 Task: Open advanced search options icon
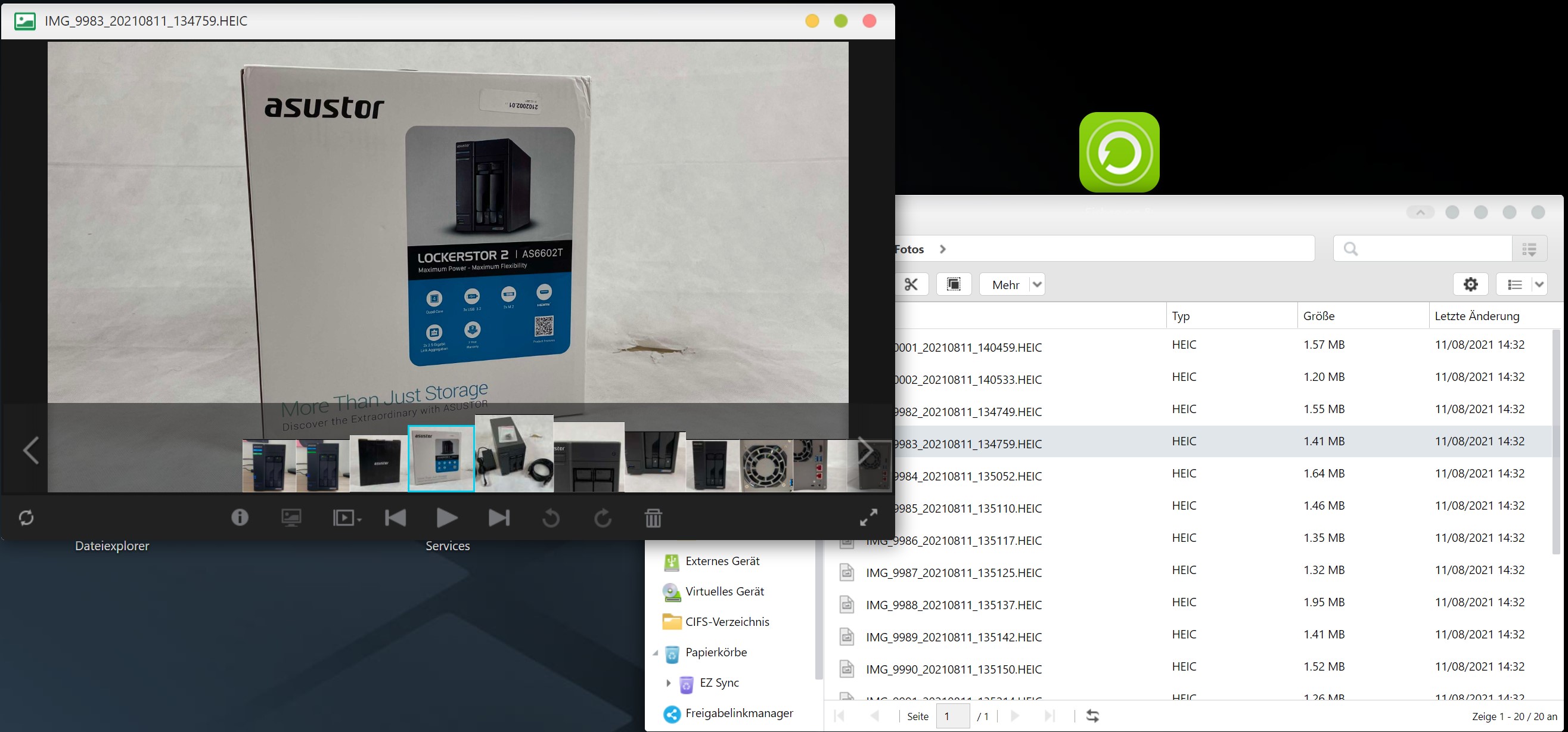coord(1530,249)
